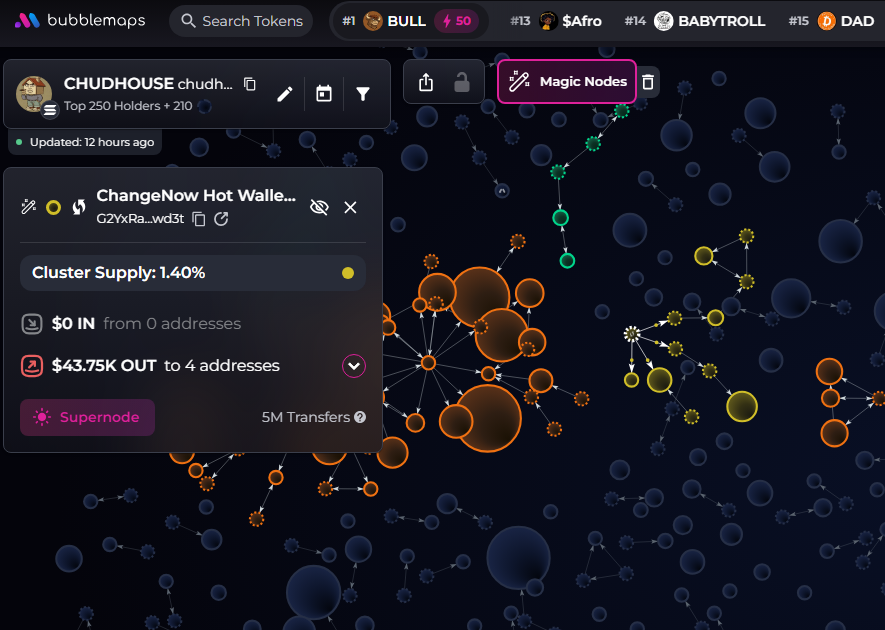Select the largest yellow bubble in cluster
This screenshot has width=885, height=630.
click(x=742, y=406)
